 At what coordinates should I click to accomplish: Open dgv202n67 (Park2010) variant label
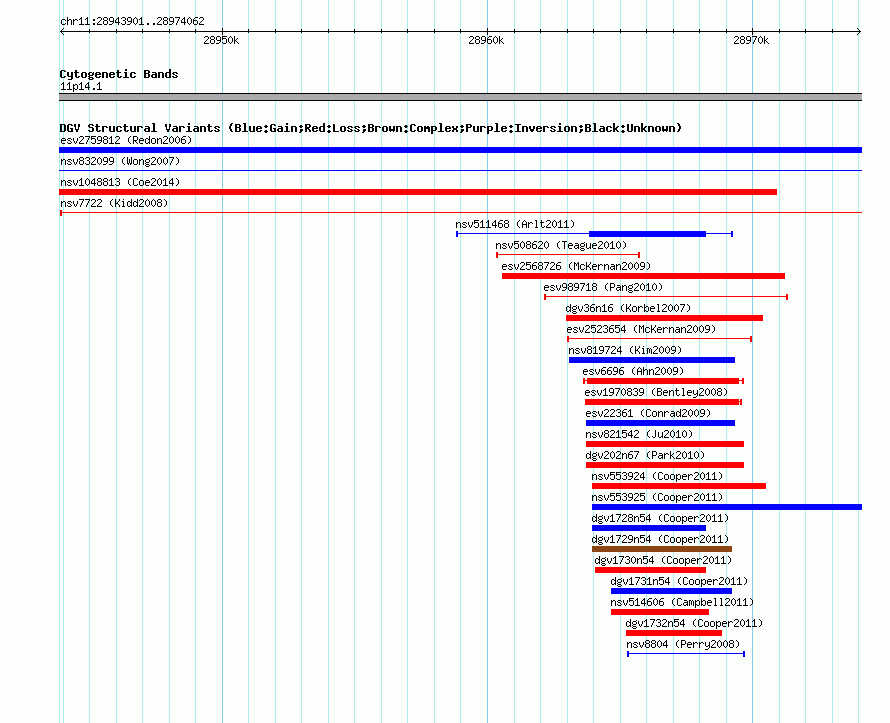click(645, 455)
